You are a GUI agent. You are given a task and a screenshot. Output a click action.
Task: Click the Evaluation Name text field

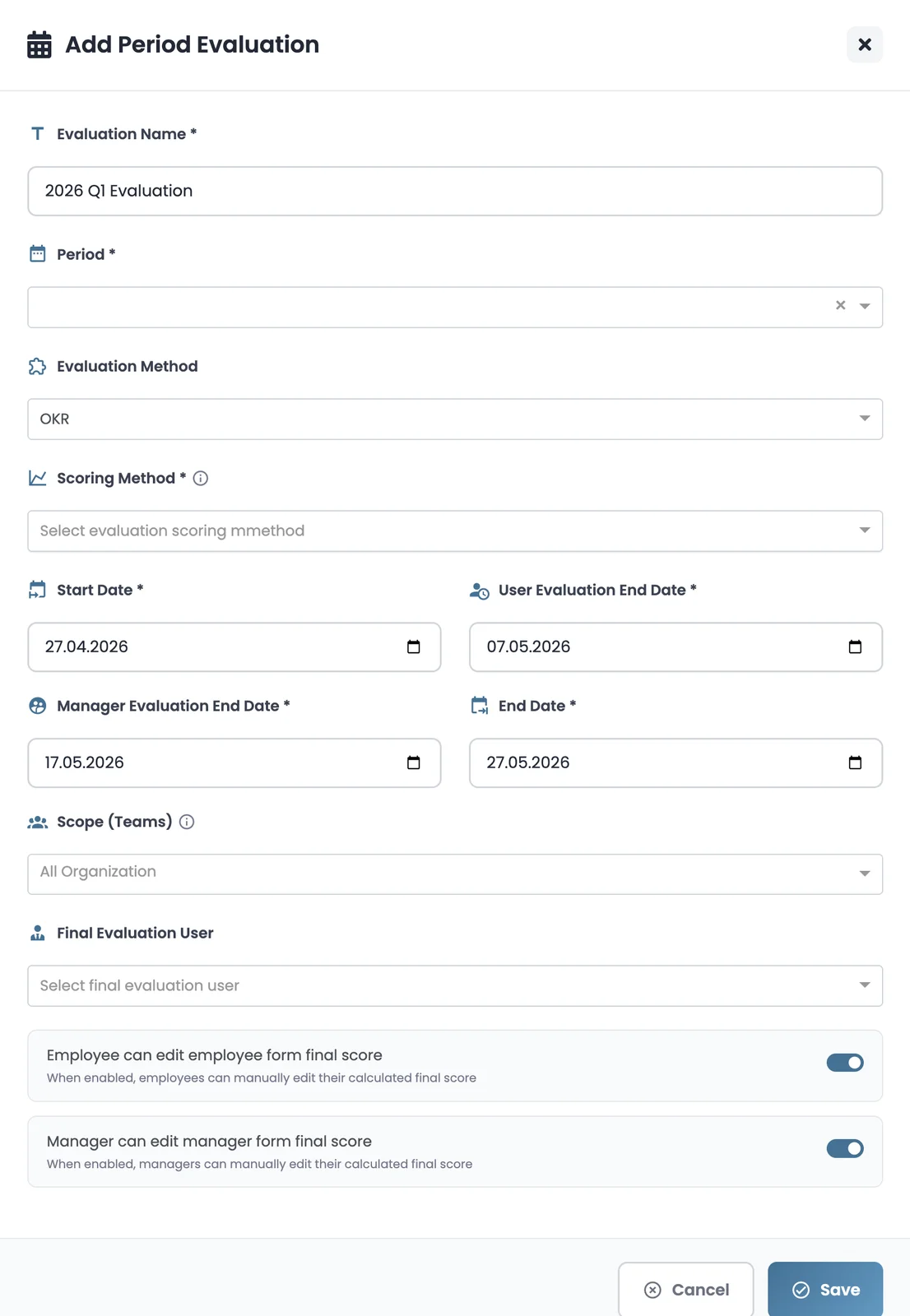pos(455,192)
